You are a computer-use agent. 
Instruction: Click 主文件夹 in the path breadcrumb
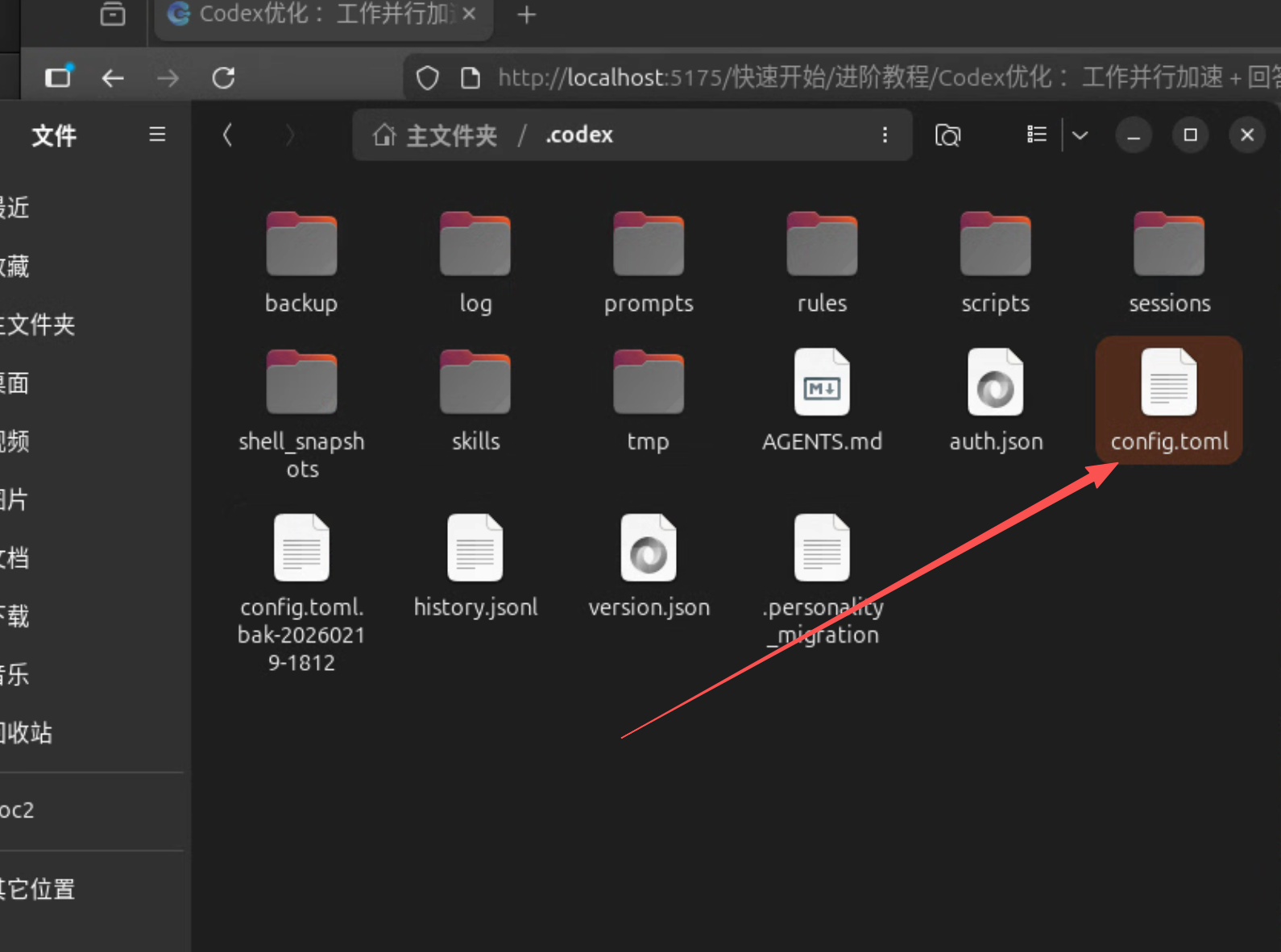click(436, 135)
